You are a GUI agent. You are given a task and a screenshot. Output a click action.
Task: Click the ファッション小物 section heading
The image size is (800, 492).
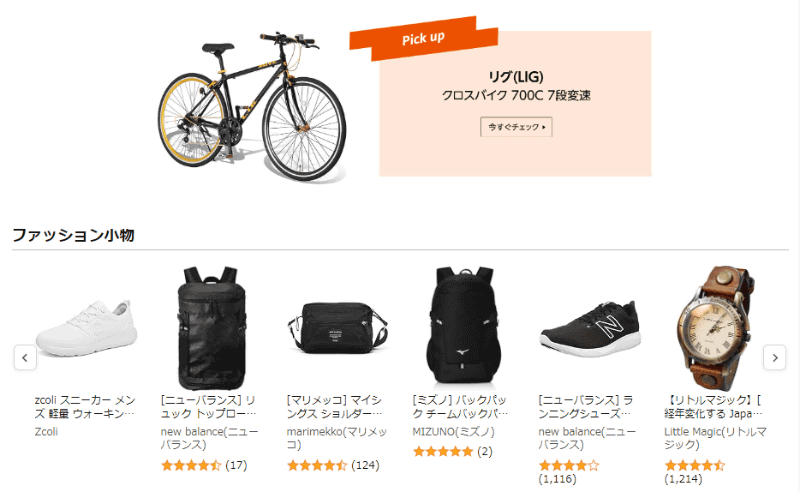[x=73, y=235]
